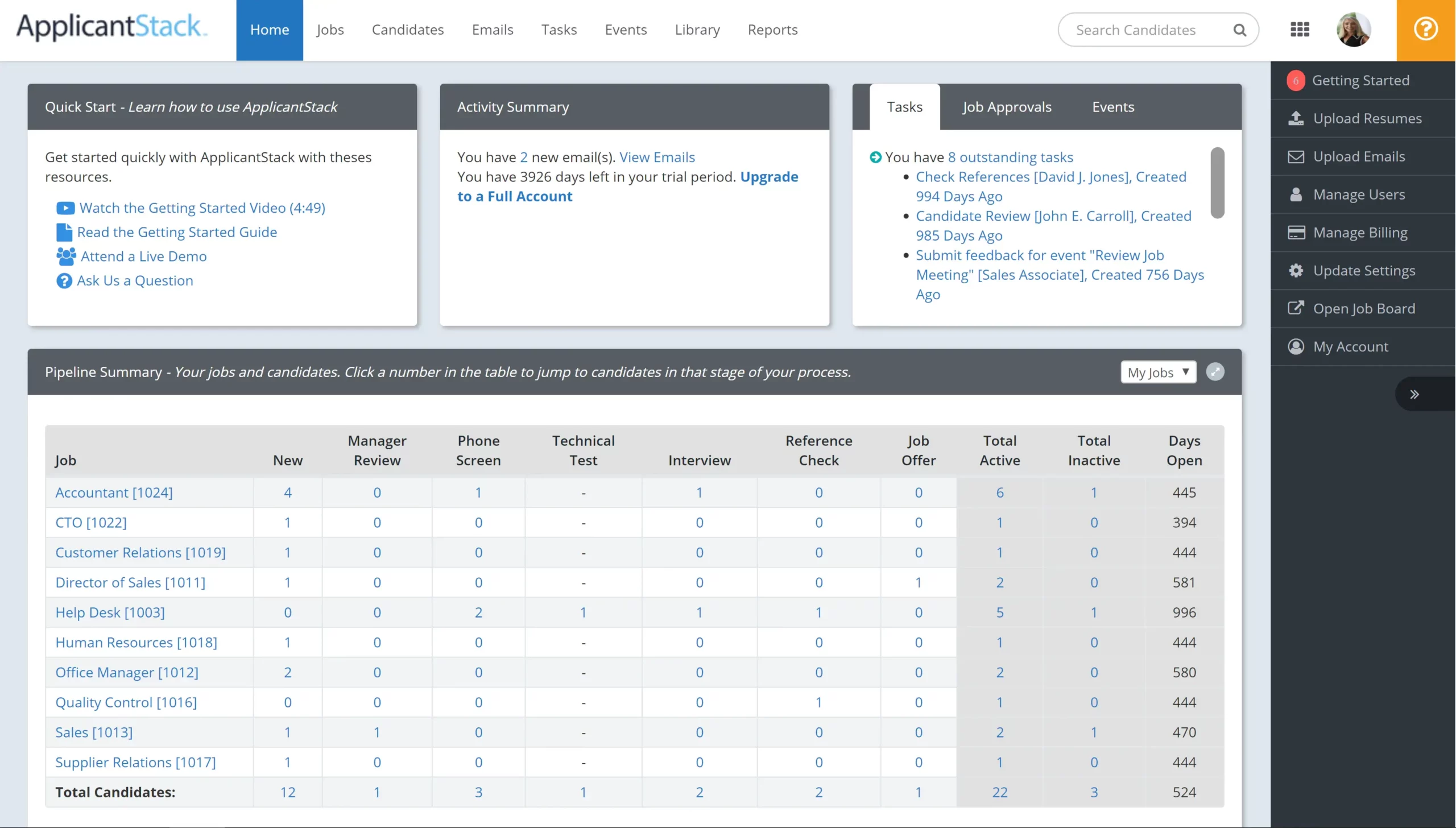Click the View Emails link
1456x828 pixels.
coord(657,157)
